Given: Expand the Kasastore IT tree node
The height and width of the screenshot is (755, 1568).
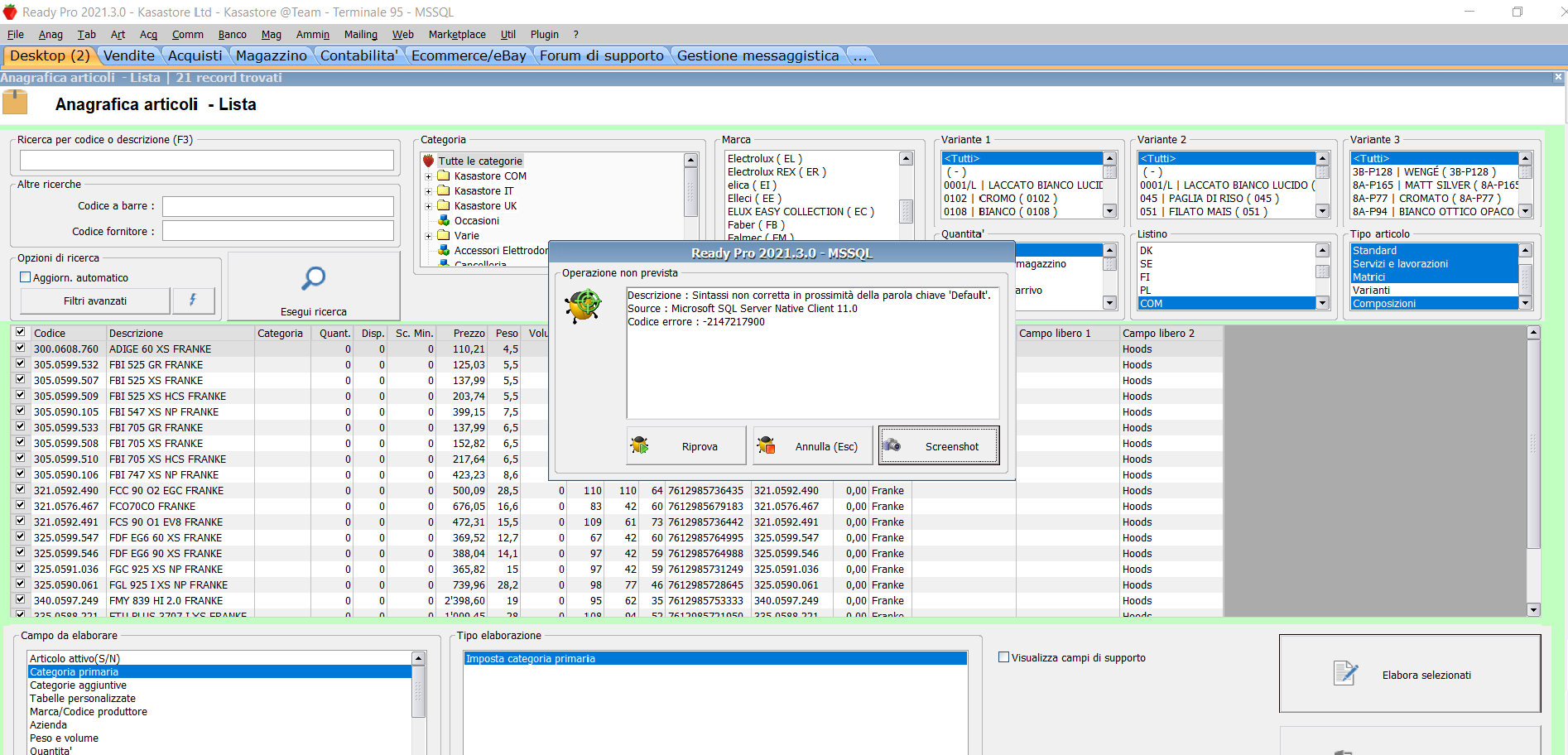Looking at the screenshot, I should [x=428, y=191].
